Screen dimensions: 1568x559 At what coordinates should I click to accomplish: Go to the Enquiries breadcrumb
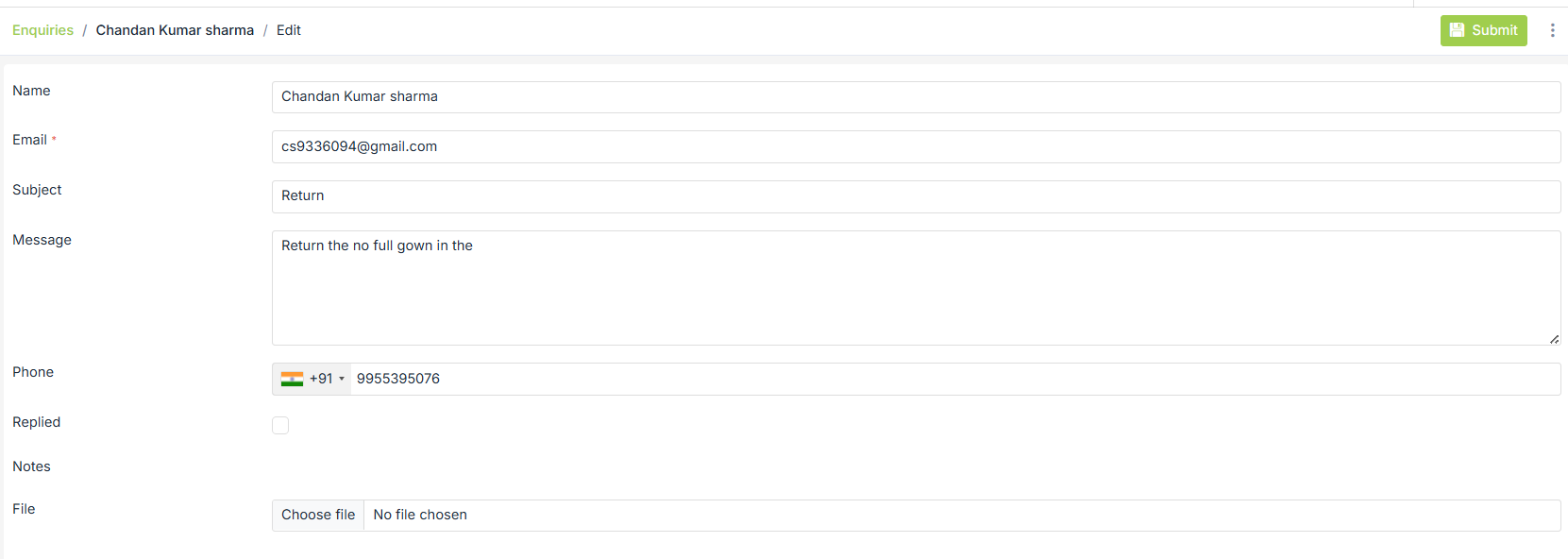pyautogui.click(x=42, y=30)
